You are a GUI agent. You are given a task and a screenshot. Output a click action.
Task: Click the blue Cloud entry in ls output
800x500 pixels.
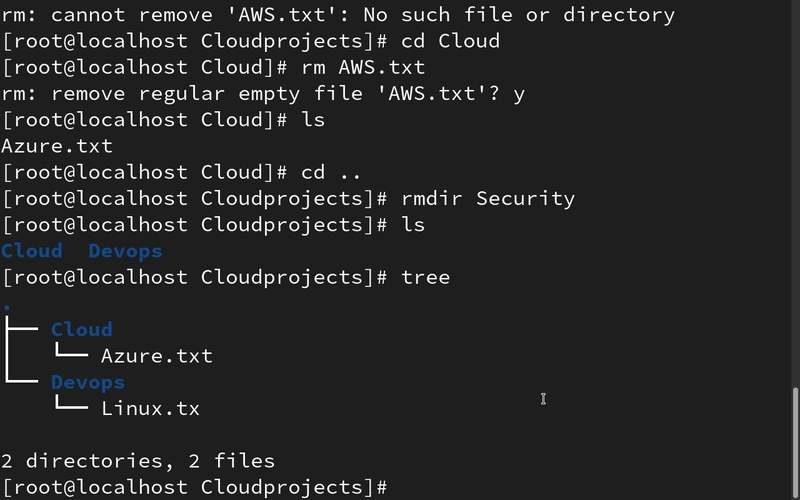32,251
